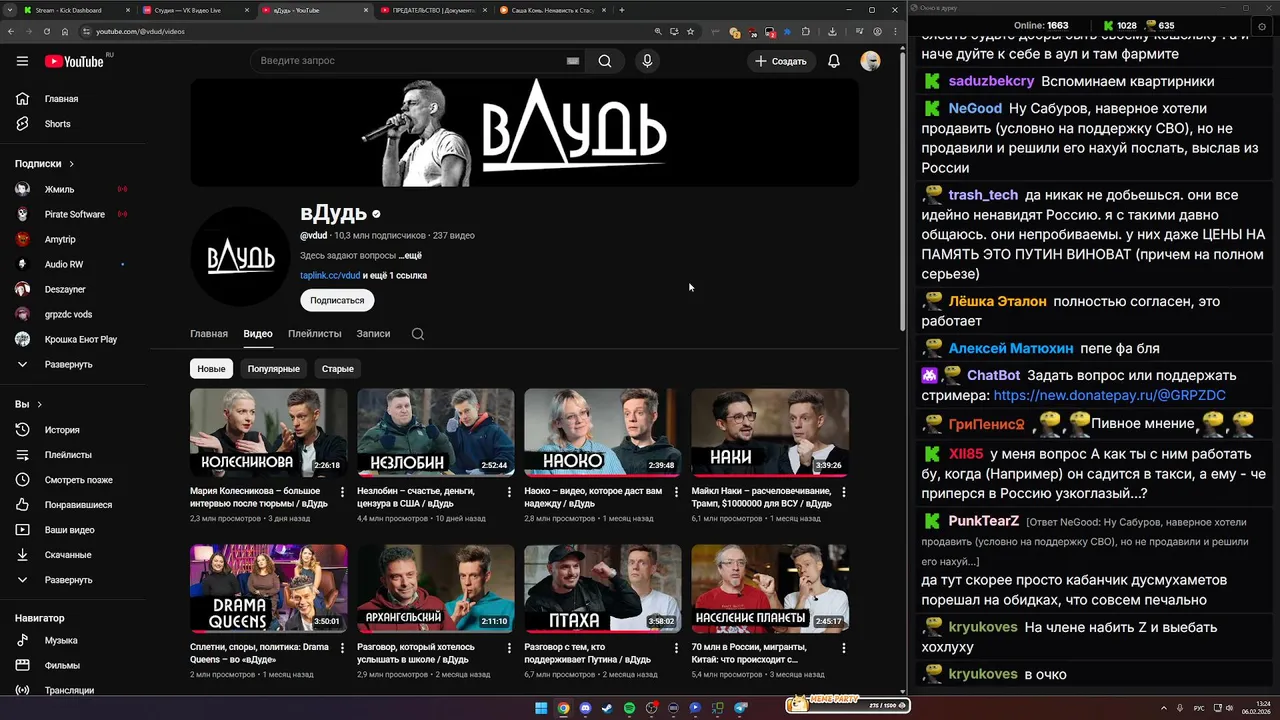This screenshot has width=1280, height=720.
Task: Open the Подписки section chevron
Action: tap(71, 164)
